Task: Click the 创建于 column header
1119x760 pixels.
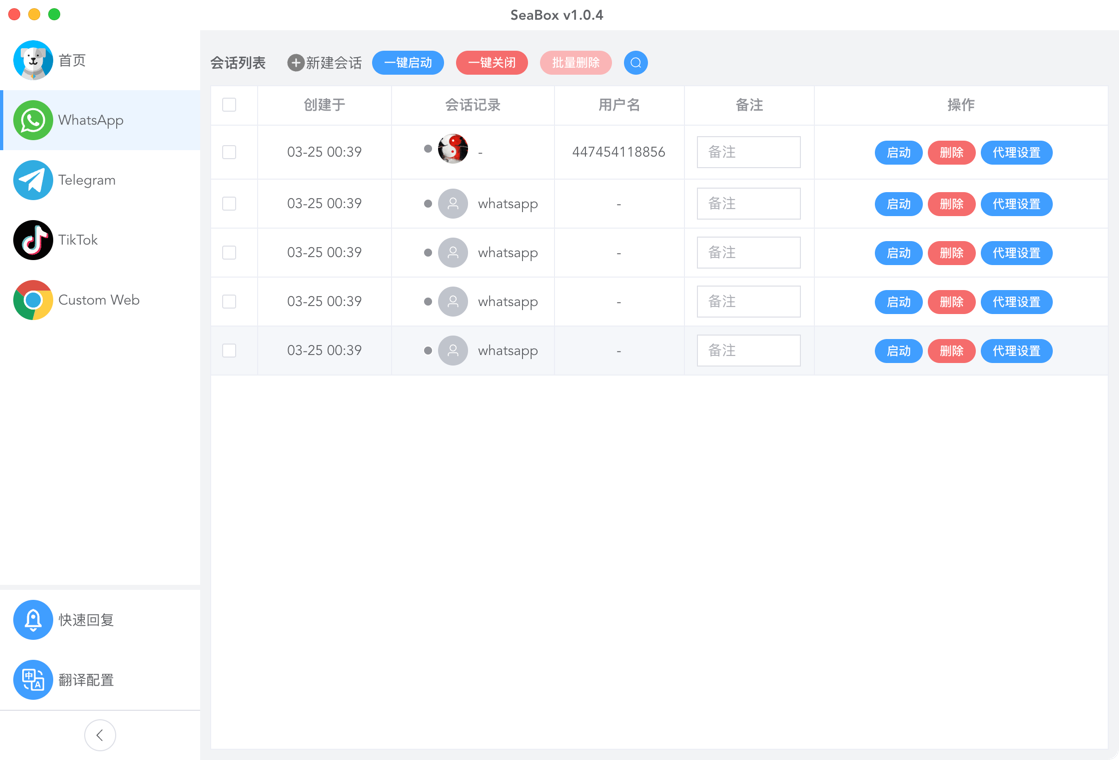Action: 325,105
